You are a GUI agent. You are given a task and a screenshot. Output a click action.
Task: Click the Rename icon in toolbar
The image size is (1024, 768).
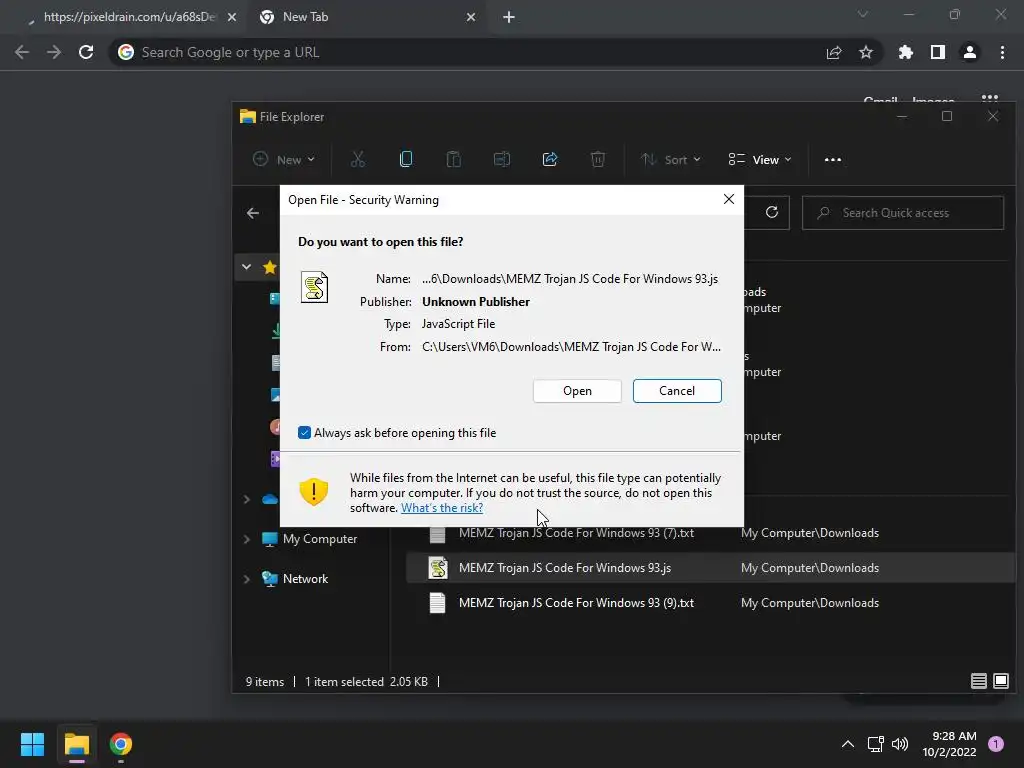pyautogui.click(x=502, y=159)
